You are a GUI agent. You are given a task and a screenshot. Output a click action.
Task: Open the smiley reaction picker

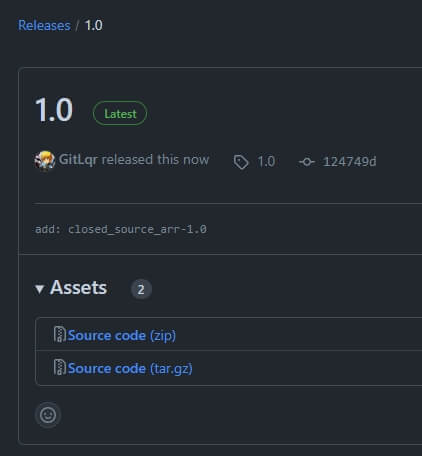(x=48, y=415)
